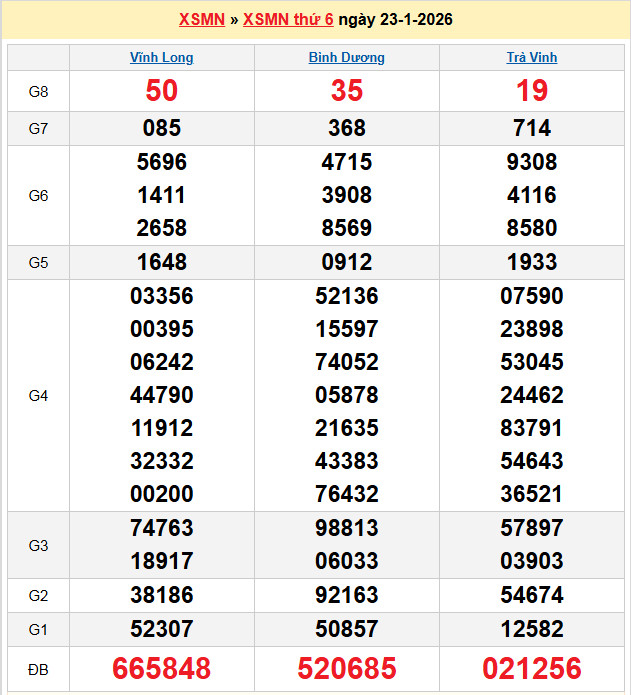Click G1 result 12582 for Trà Vinh
631x695 pixels.
point(532,629)
